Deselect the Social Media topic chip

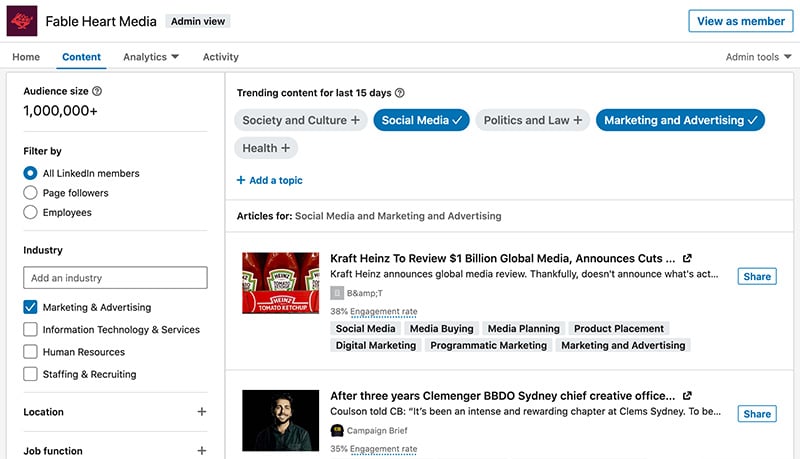point(421,120)
